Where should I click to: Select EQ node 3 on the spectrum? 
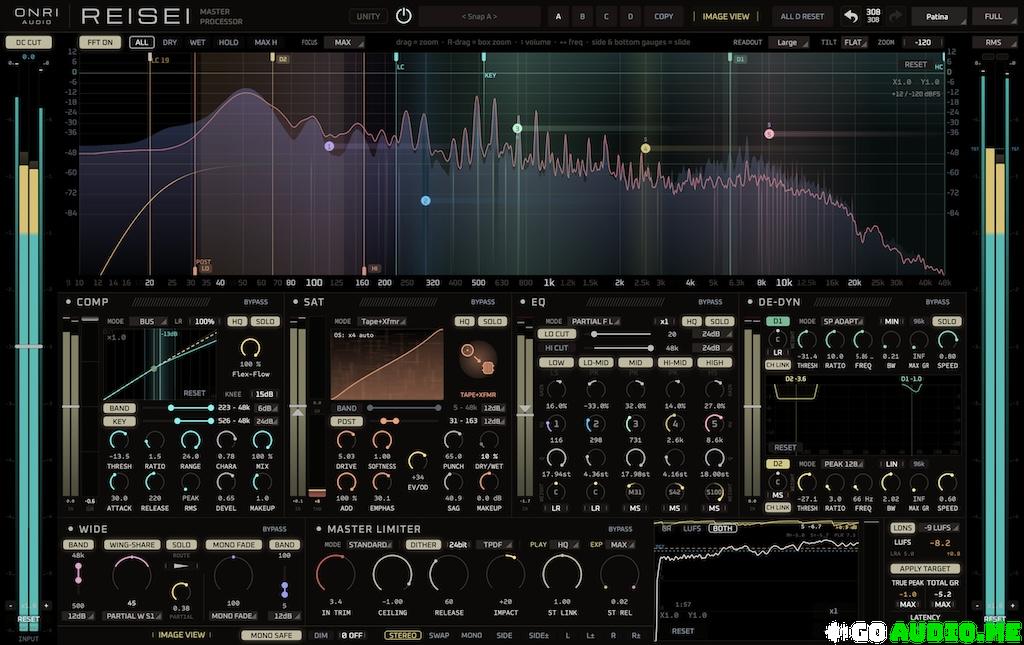(x=517, y=129)
